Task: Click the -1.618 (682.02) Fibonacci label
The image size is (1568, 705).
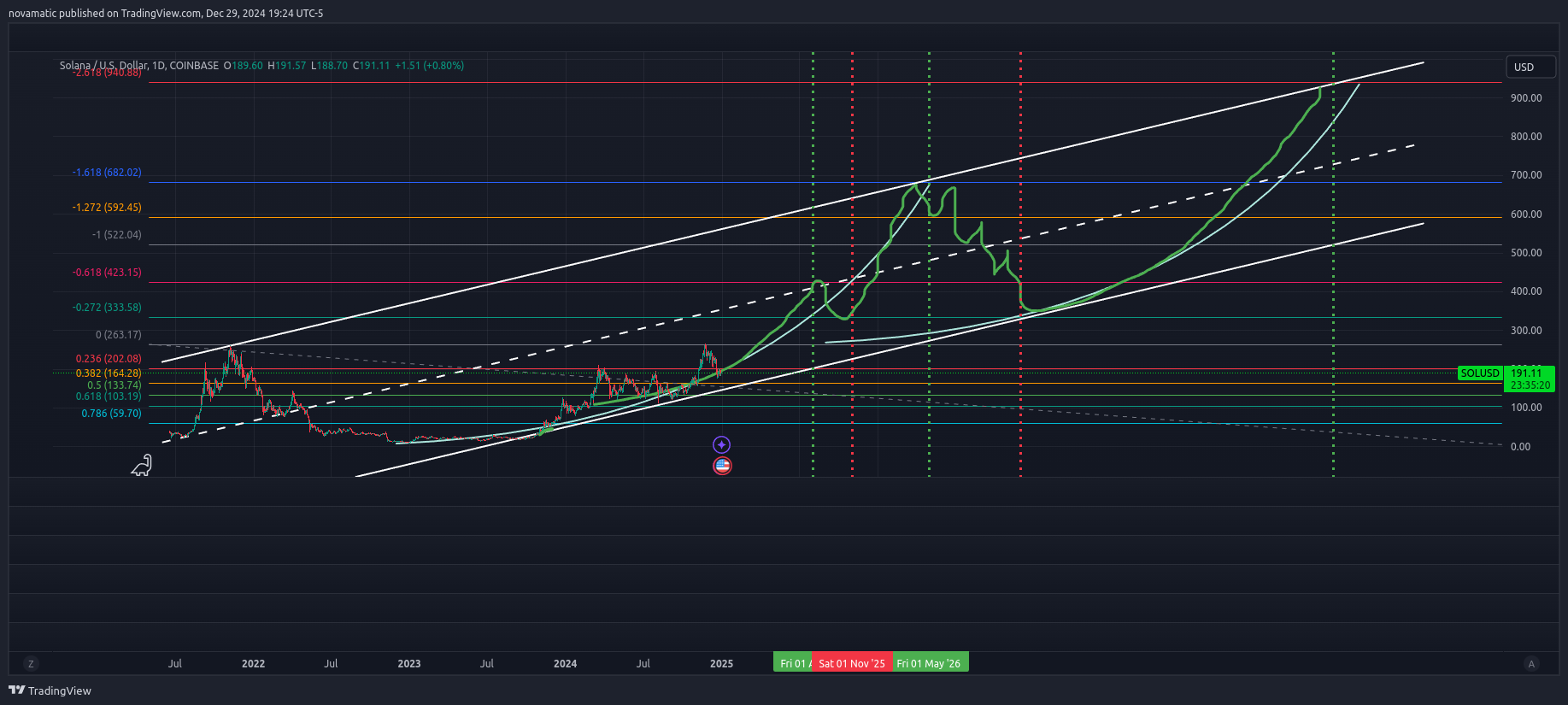Action: 107,173
